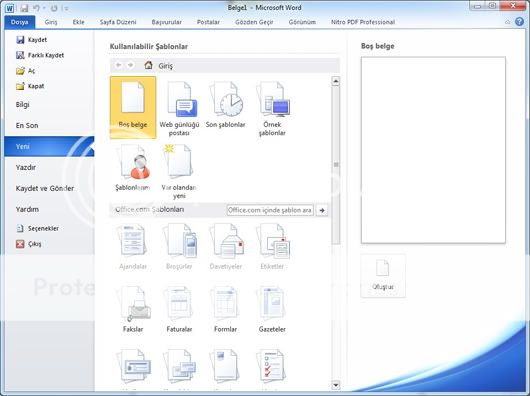The image size is (530, 396).
Task: Select Var olandan yeni
Action: point(179,171)
